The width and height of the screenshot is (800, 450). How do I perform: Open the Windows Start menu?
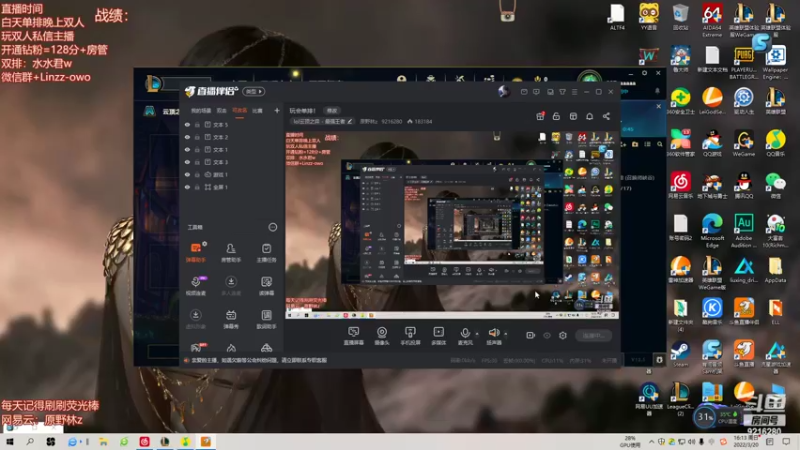[x=10, y=442]
